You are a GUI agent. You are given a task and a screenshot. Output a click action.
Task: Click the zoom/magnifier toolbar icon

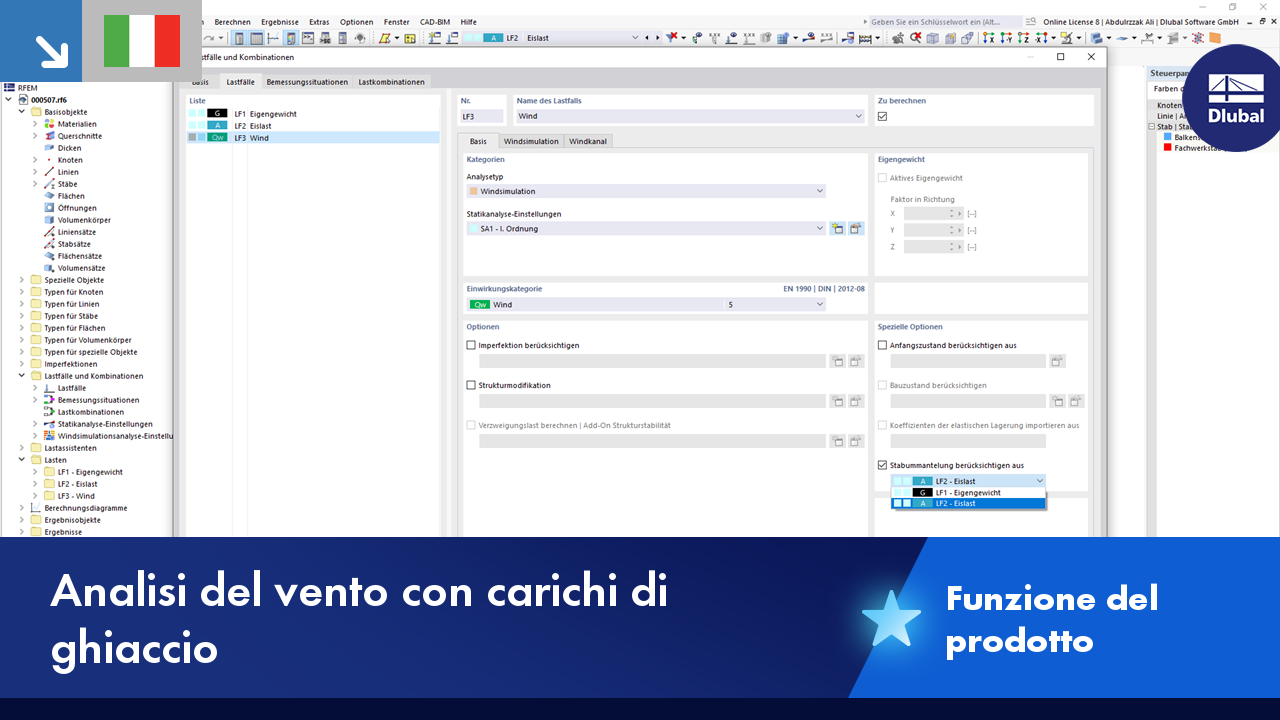pyautogui.click(x=896, y=38)
